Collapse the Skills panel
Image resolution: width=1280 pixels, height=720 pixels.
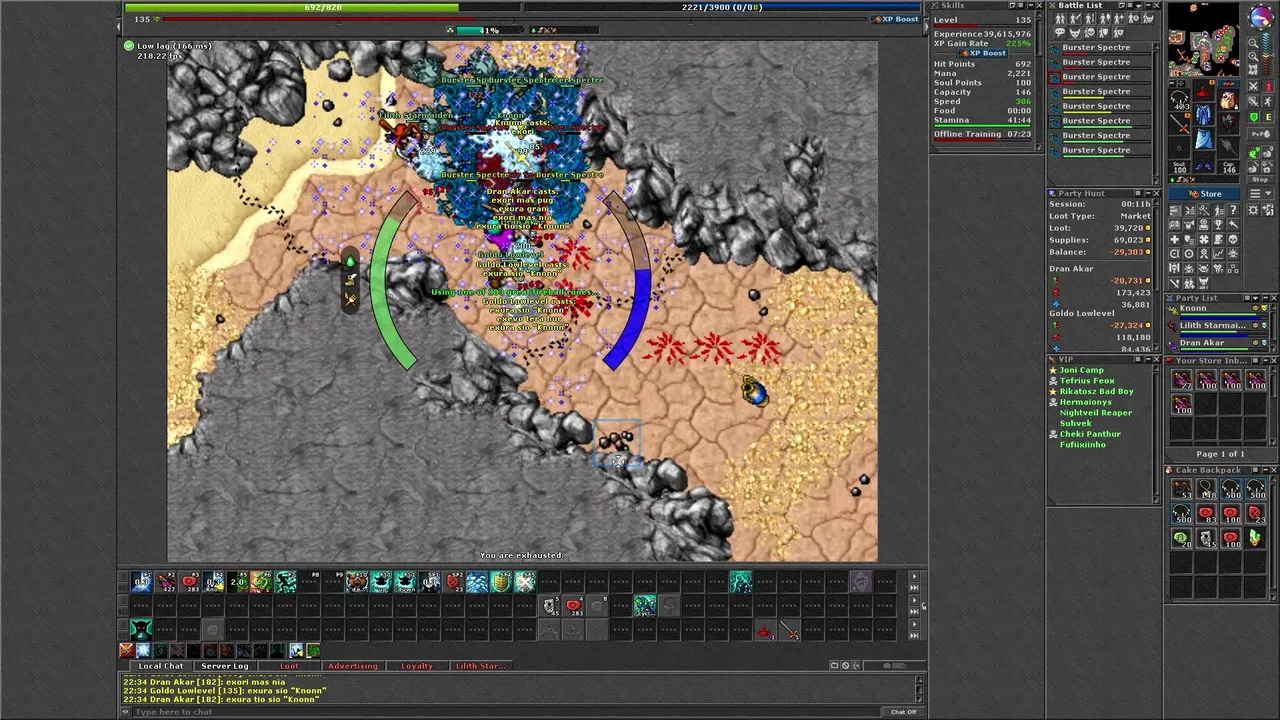[x=1031, y=5]
